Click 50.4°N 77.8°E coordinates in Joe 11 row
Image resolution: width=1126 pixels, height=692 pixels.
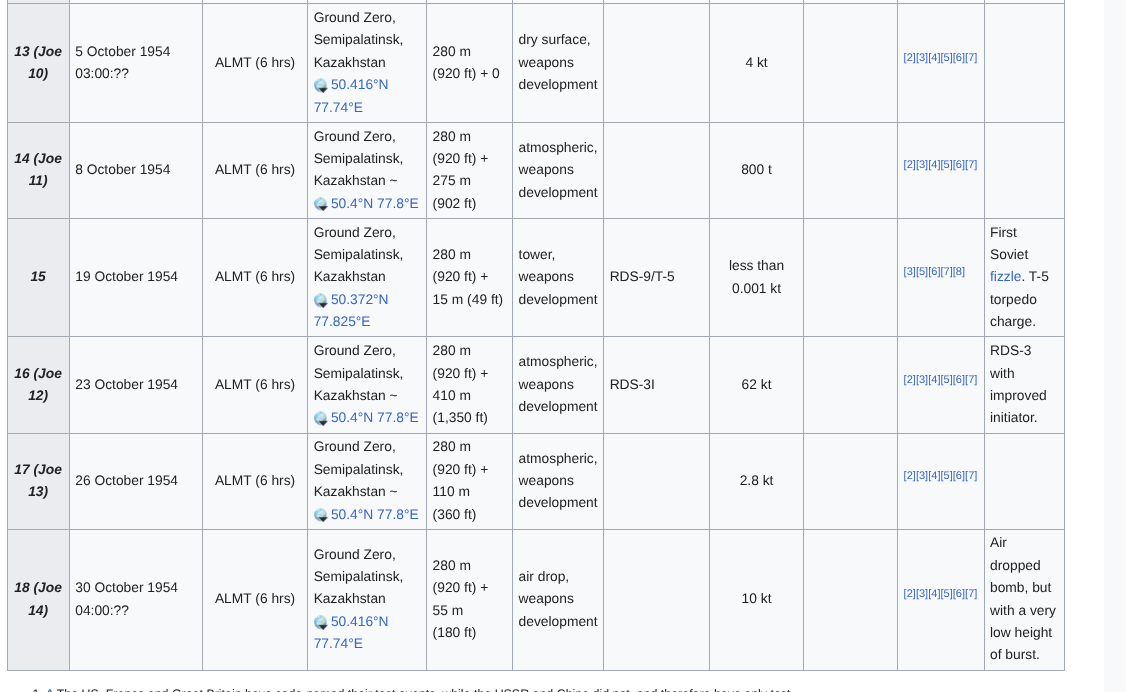point(374,203)
